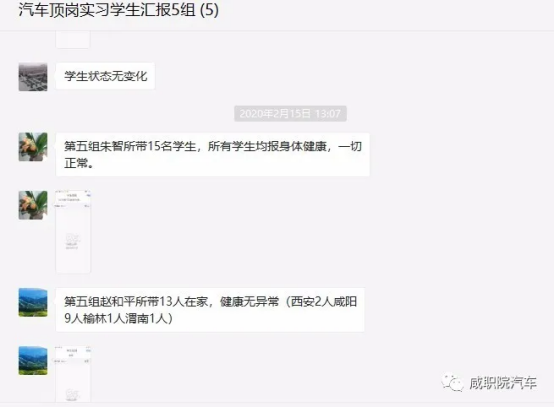Click the 咸职院汽车 watermark text
This screenshot has height=408, width=554.
pos(503,383)
